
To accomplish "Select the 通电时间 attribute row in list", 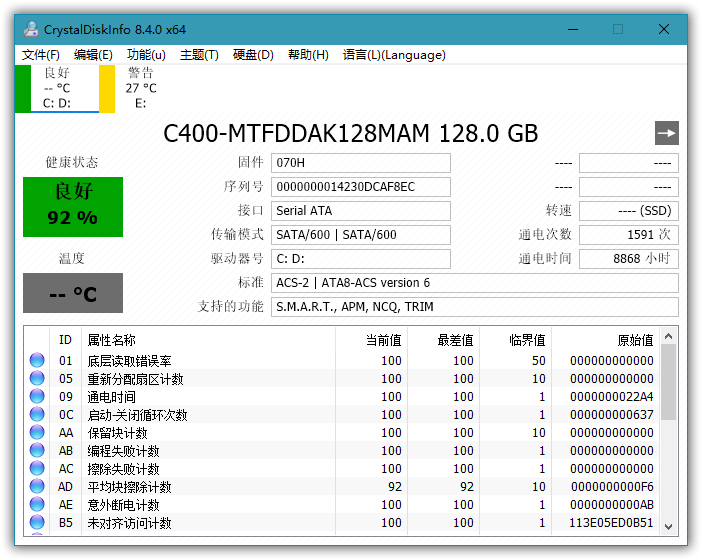I will coord(342,397).
